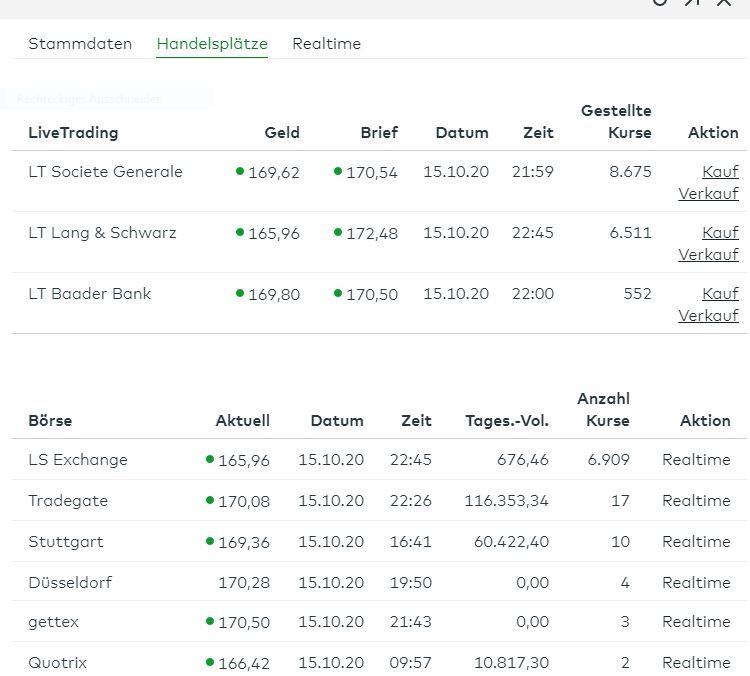Open Realtime for Düsseldorf
750x676 pixels.
coord(696,582)
